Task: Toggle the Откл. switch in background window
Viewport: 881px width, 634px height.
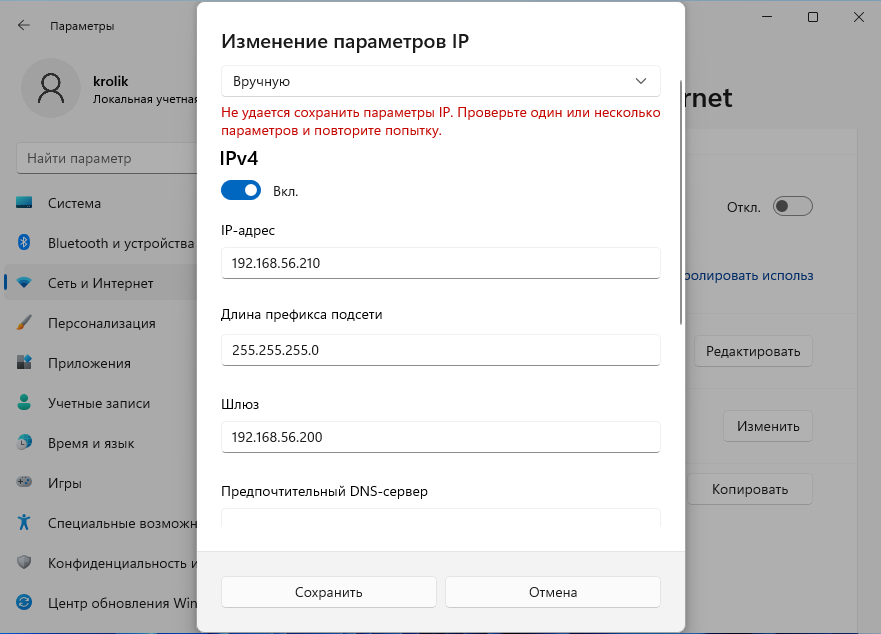Action: coord(792,206)
